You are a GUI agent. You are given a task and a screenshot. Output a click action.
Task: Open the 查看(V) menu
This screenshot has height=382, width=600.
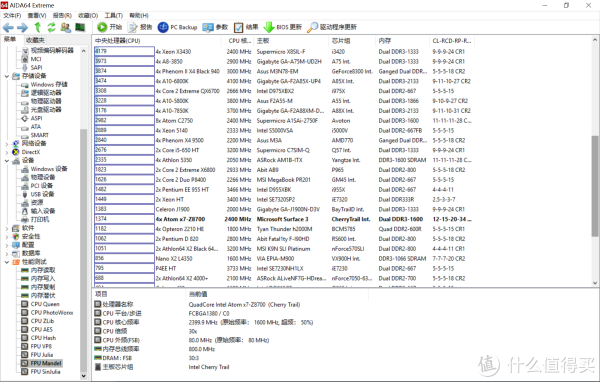(x=37, y=15)
